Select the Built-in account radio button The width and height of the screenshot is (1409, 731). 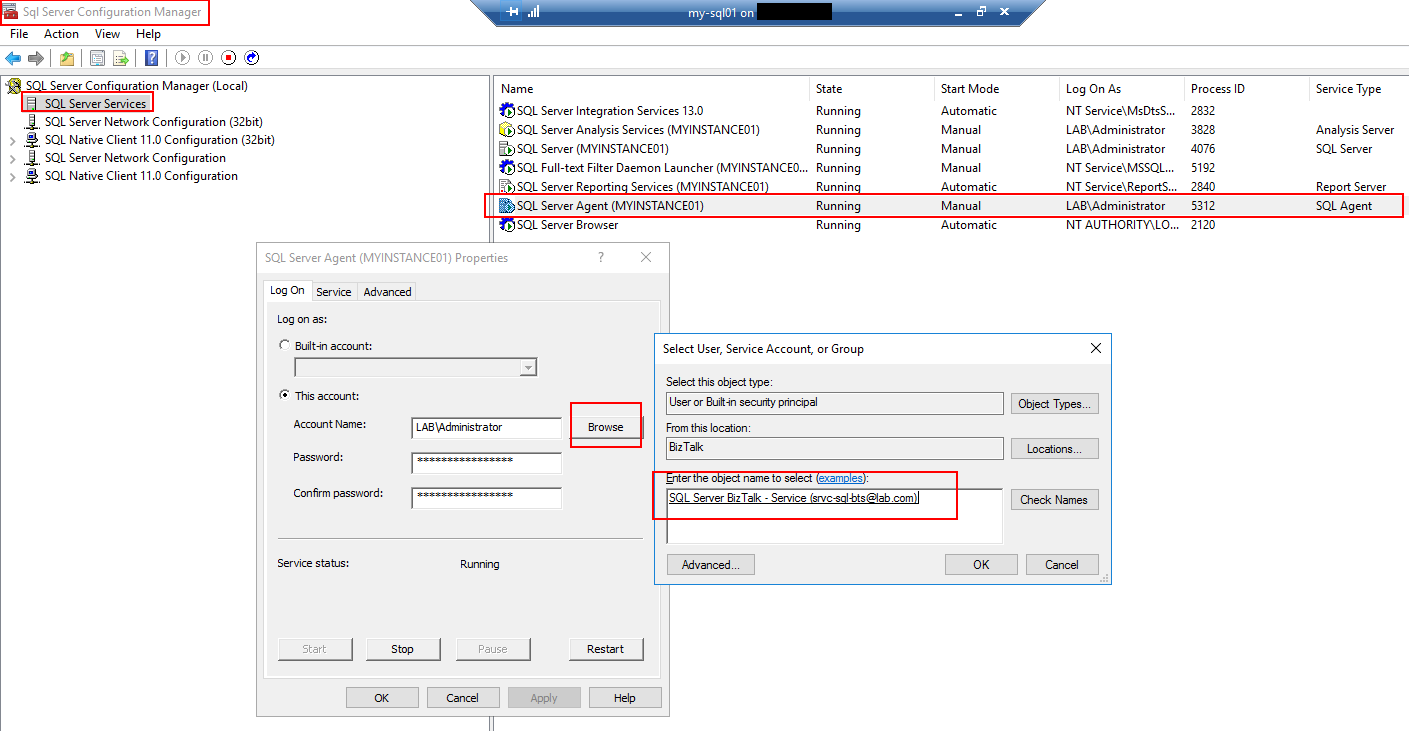(284, 345)
